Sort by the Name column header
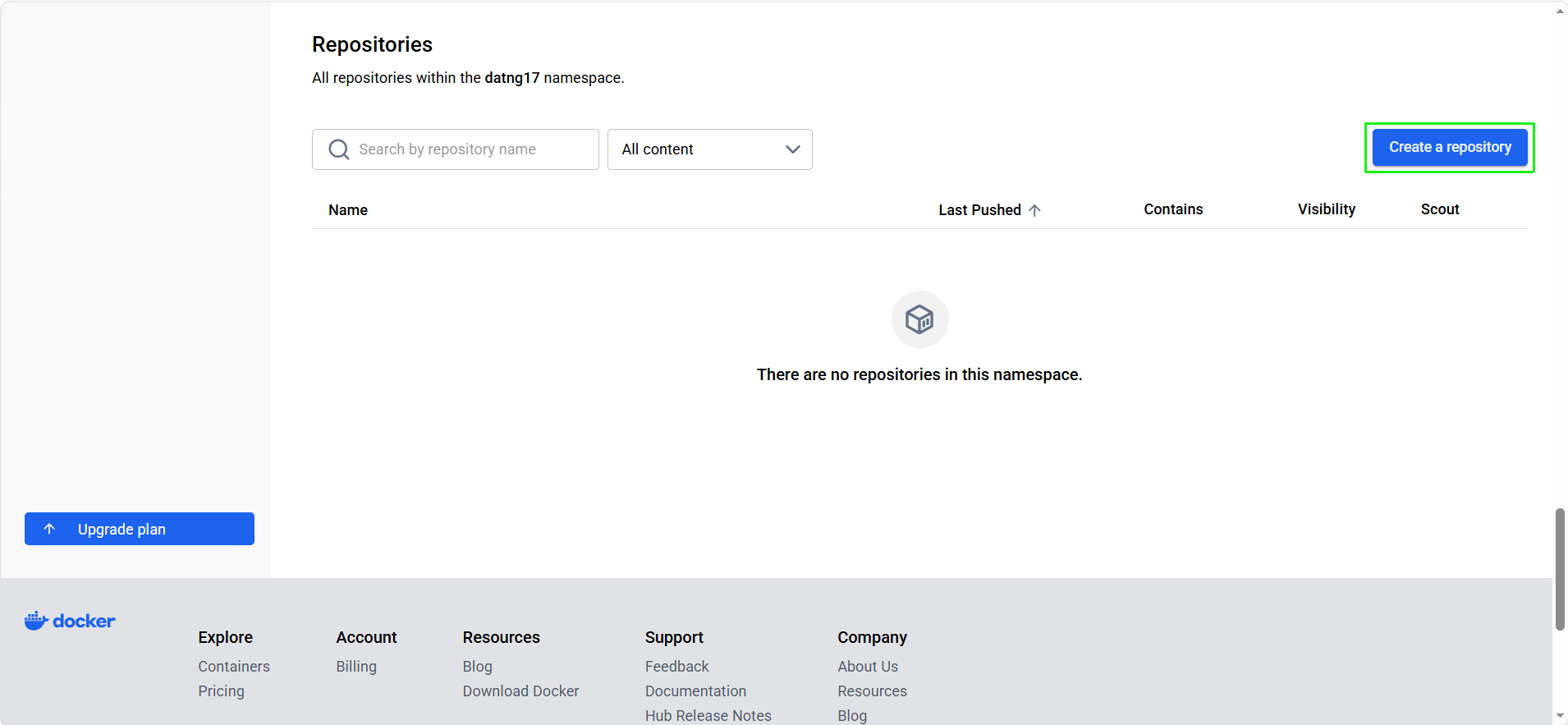 tap(348, 210)
